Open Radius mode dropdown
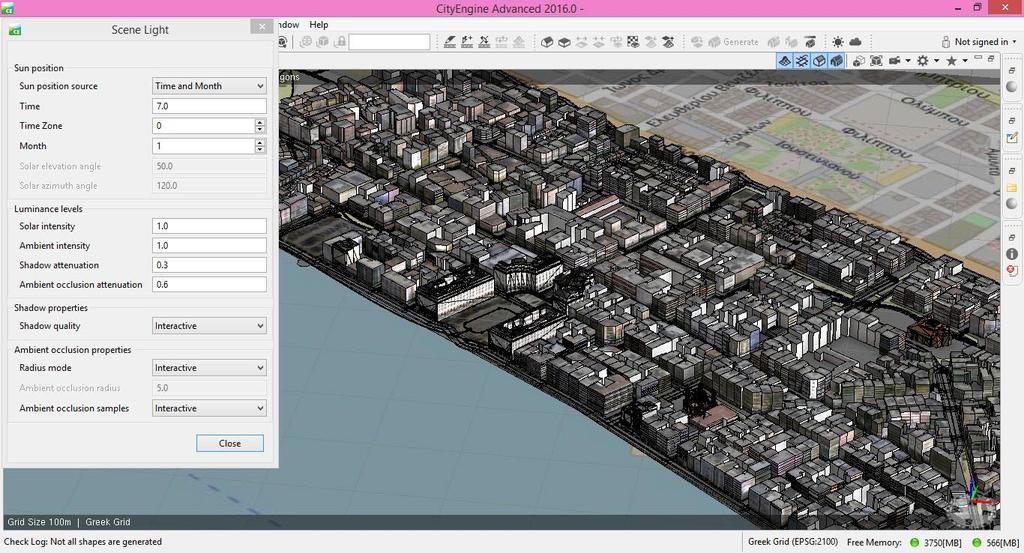 (209, 368)
